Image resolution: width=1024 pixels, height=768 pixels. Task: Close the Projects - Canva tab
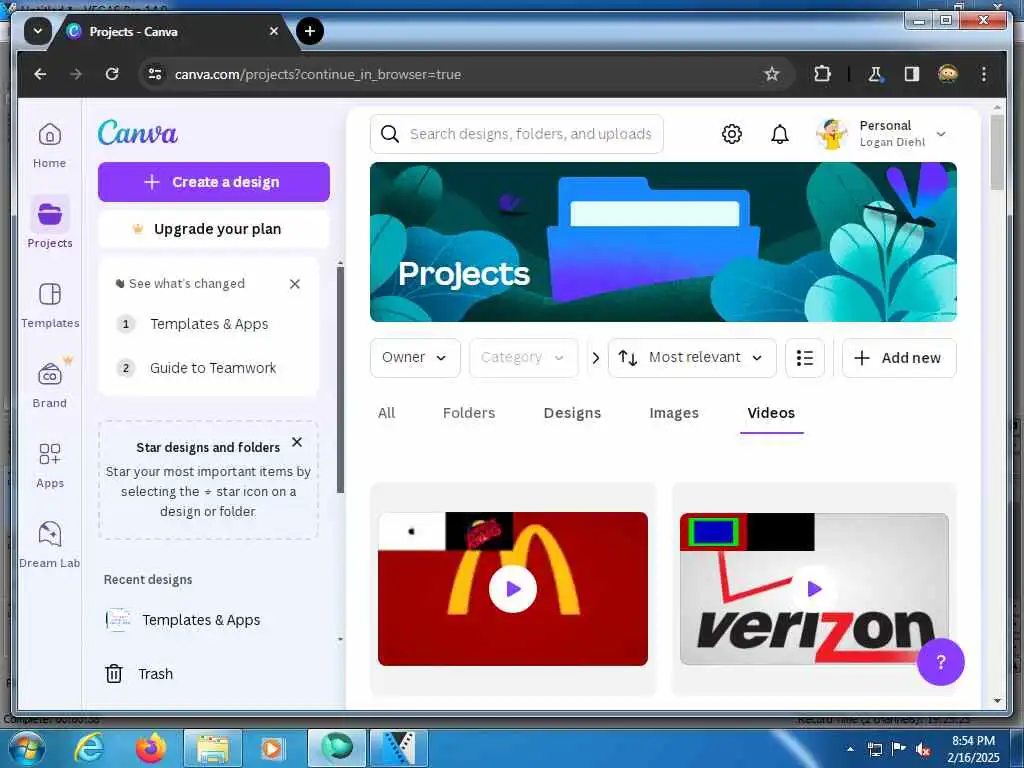pyautogui.click(x=274, y=31)
